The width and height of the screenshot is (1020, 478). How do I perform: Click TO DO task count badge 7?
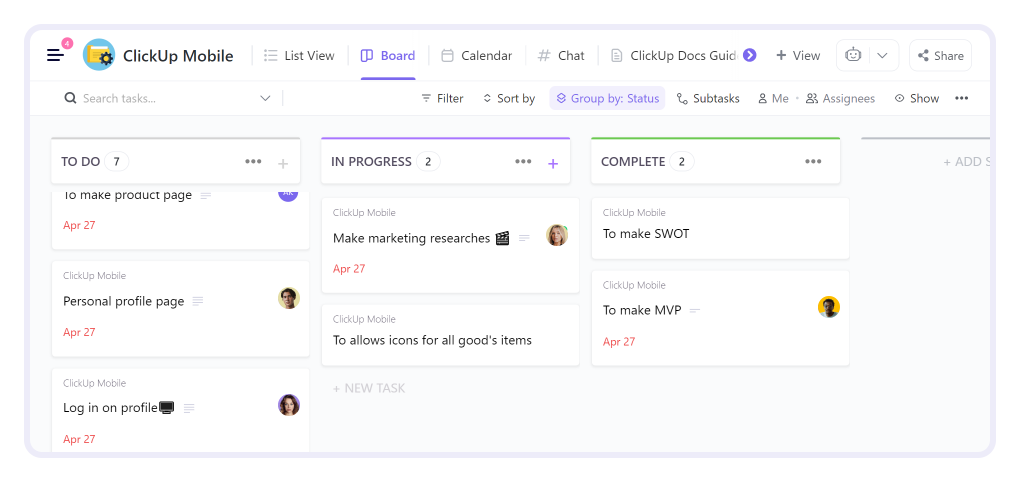point(116,161)
